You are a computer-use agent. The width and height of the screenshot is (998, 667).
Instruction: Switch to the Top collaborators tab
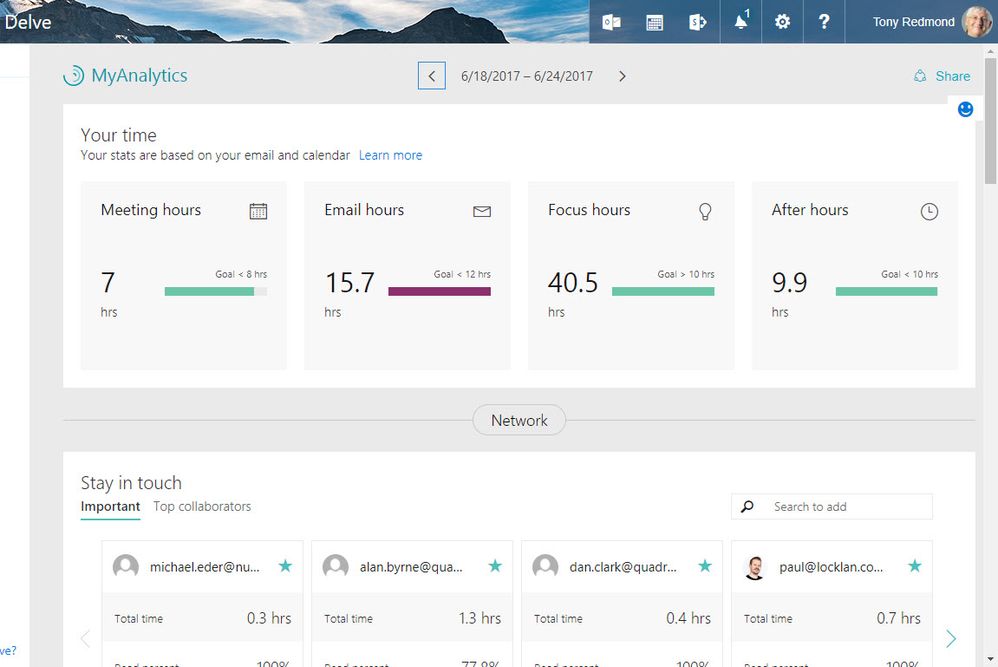pos(202,507)
